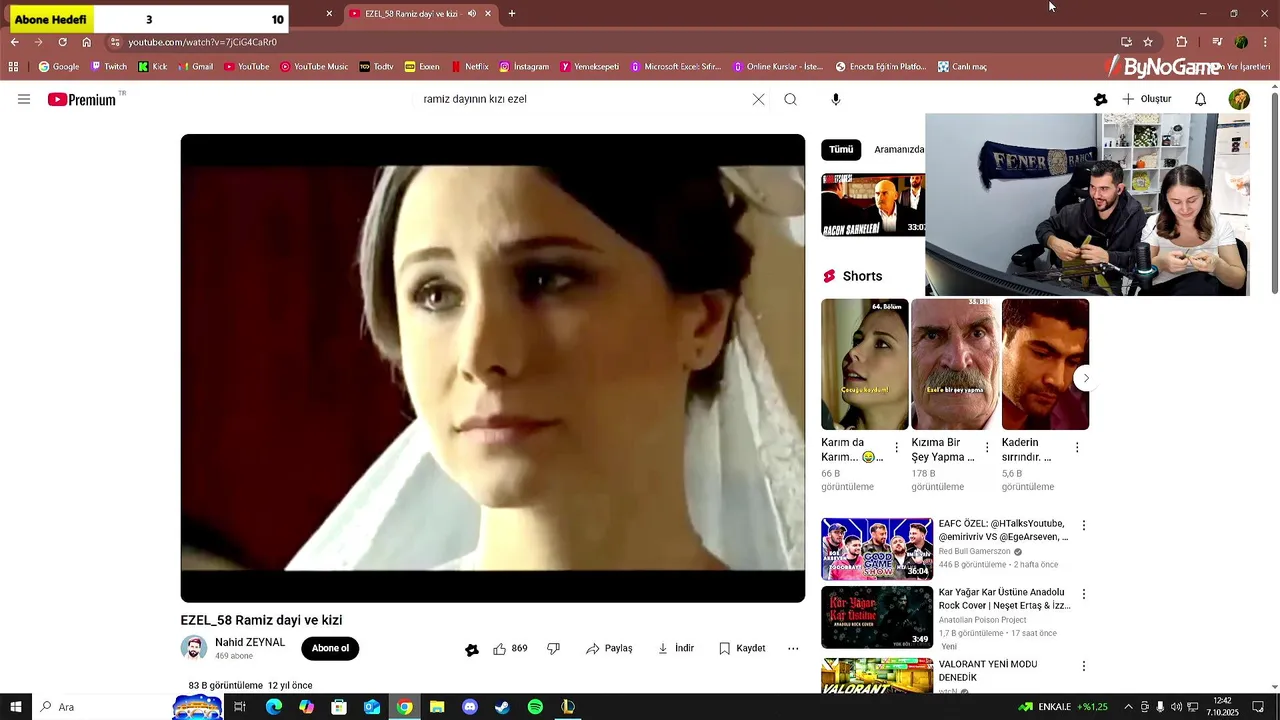Open the Twitch bookmark
This screenshot has width=1280, height=720.
pyautogui.click(x=109, y=67)
